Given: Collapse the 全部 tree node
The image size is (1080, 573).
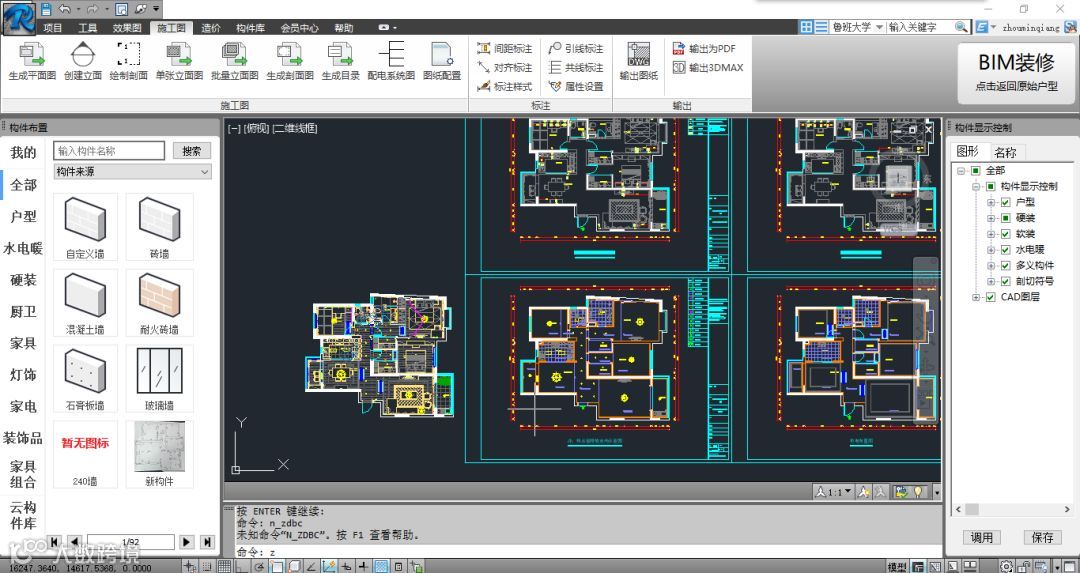Looking at the screenshot, I should (961, 171).
